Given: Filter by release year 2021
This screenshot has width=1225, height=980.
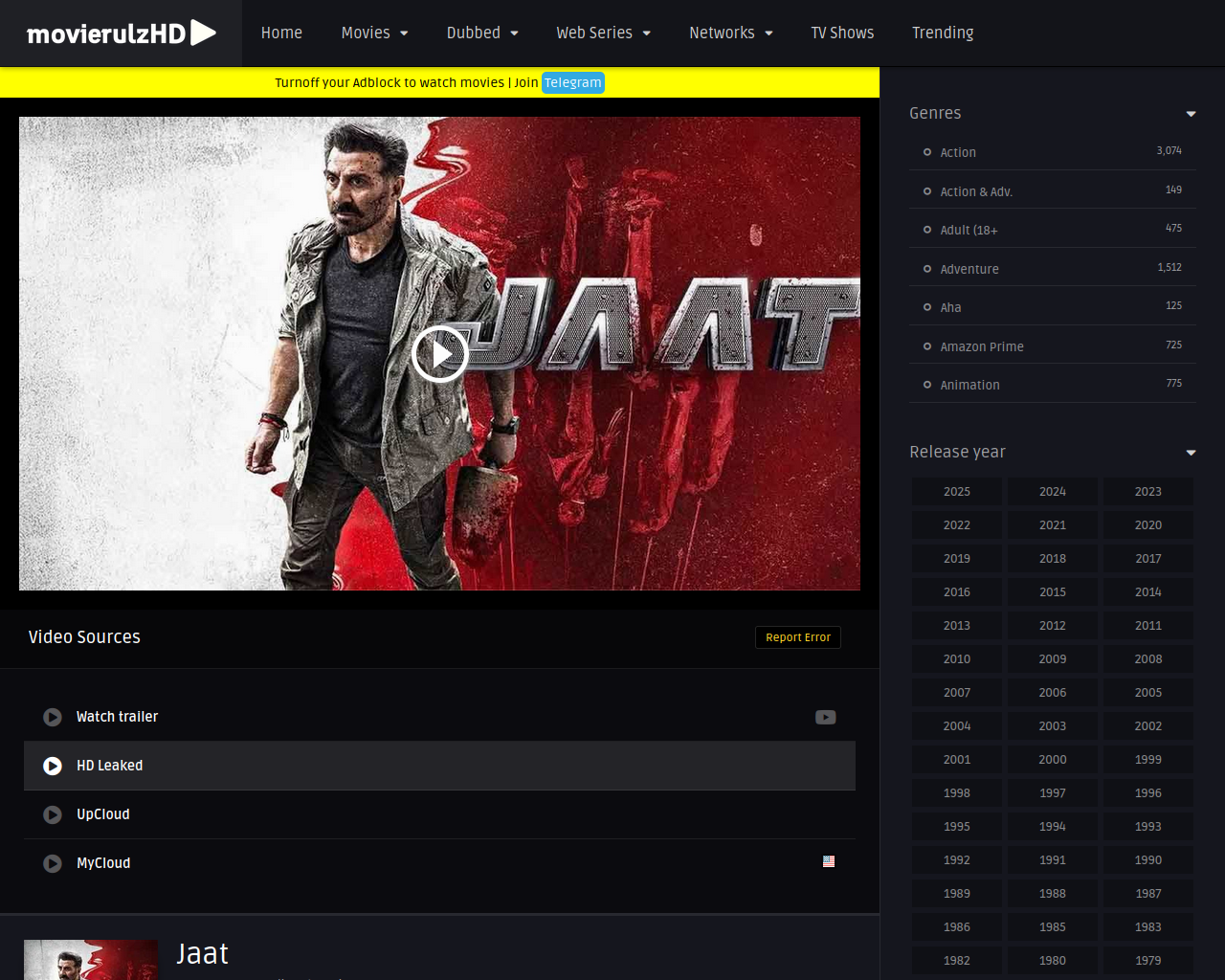Looking at the screenshot, I should [x=1053, y=525].
